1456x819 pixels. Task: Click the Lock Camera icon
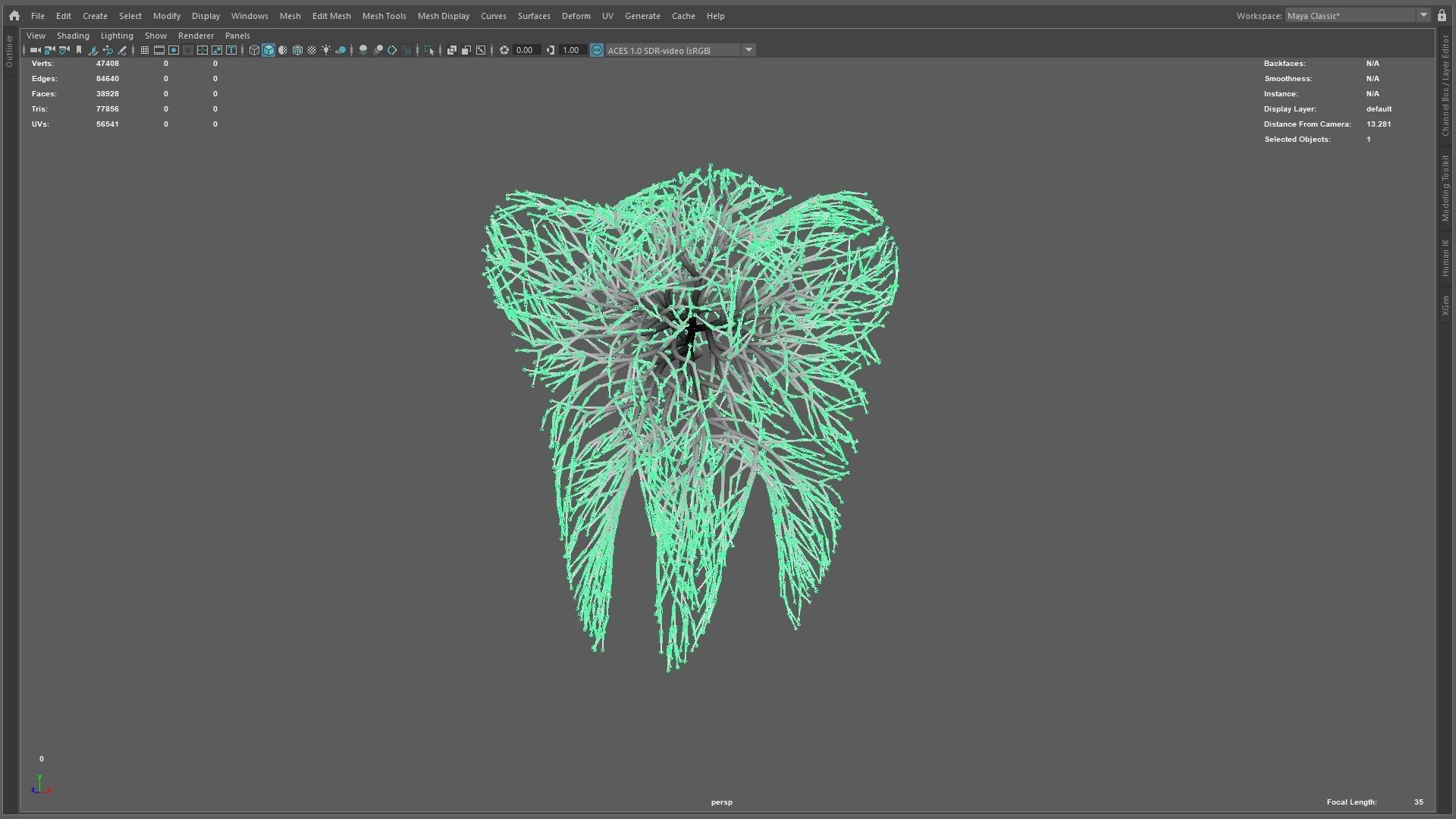click(x=49, y=50)
